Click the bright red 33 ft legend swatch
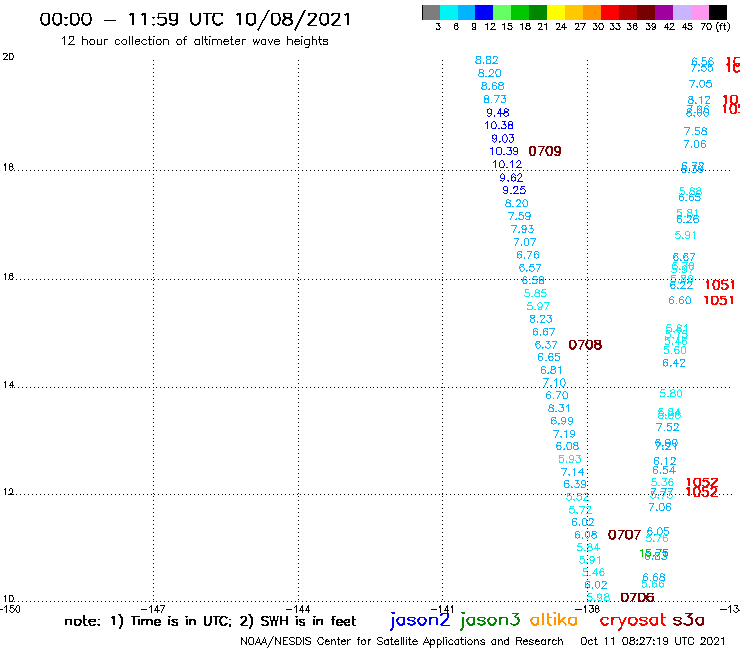This screenshot has height=650, width=740. tap(610, 12)
